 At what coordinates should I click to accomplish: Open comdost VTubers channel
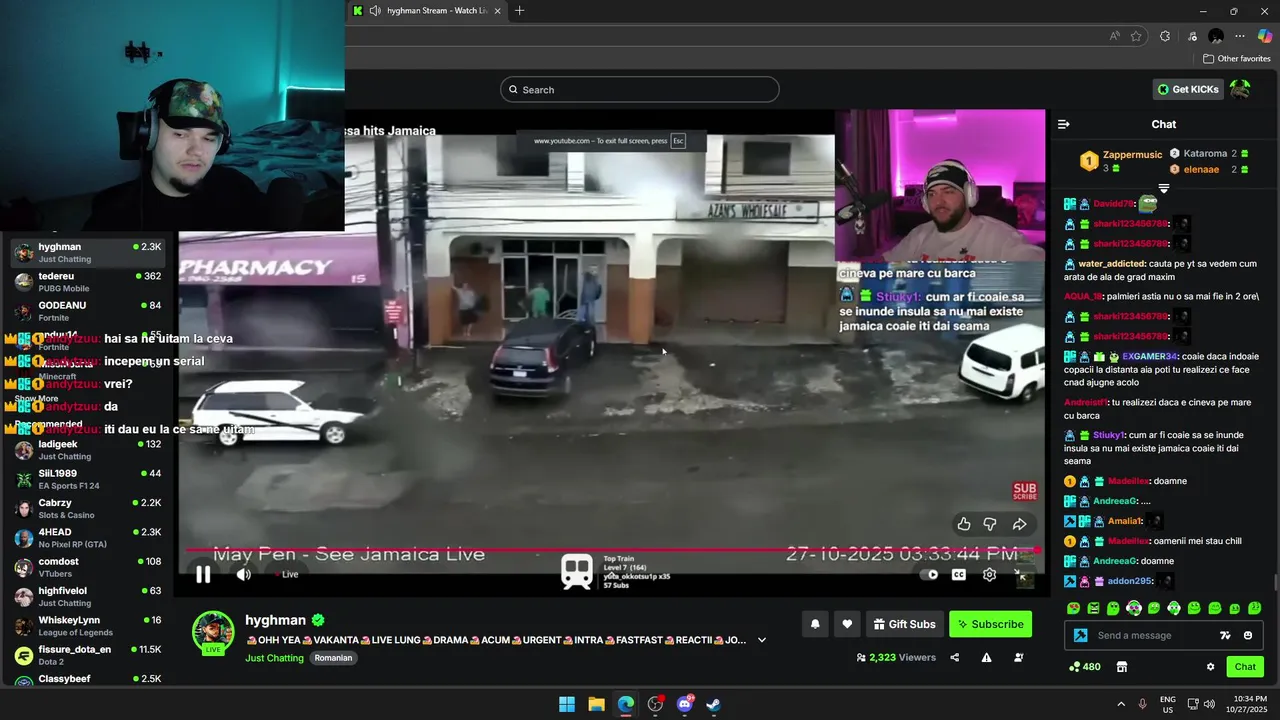pos(89,567)
